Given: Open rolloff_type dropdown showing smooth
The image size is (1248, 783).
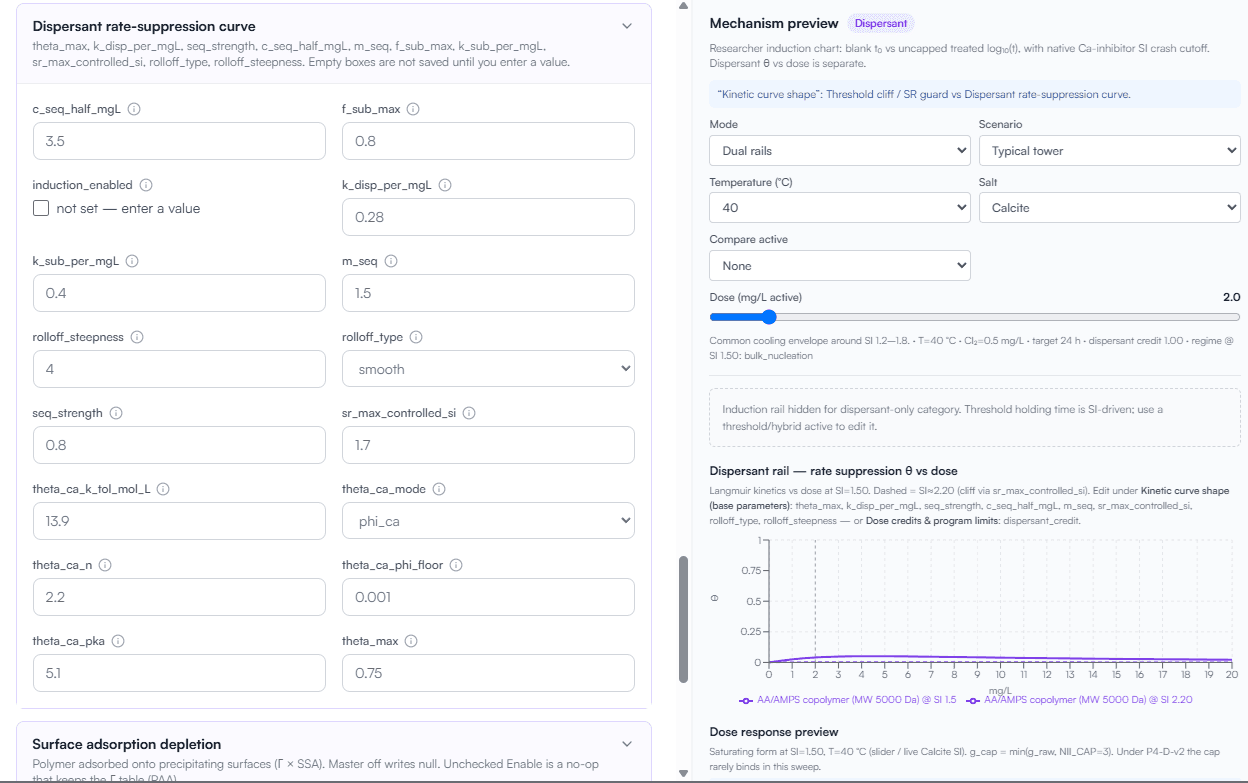Looking at the screenshot, I should (488, 369).
